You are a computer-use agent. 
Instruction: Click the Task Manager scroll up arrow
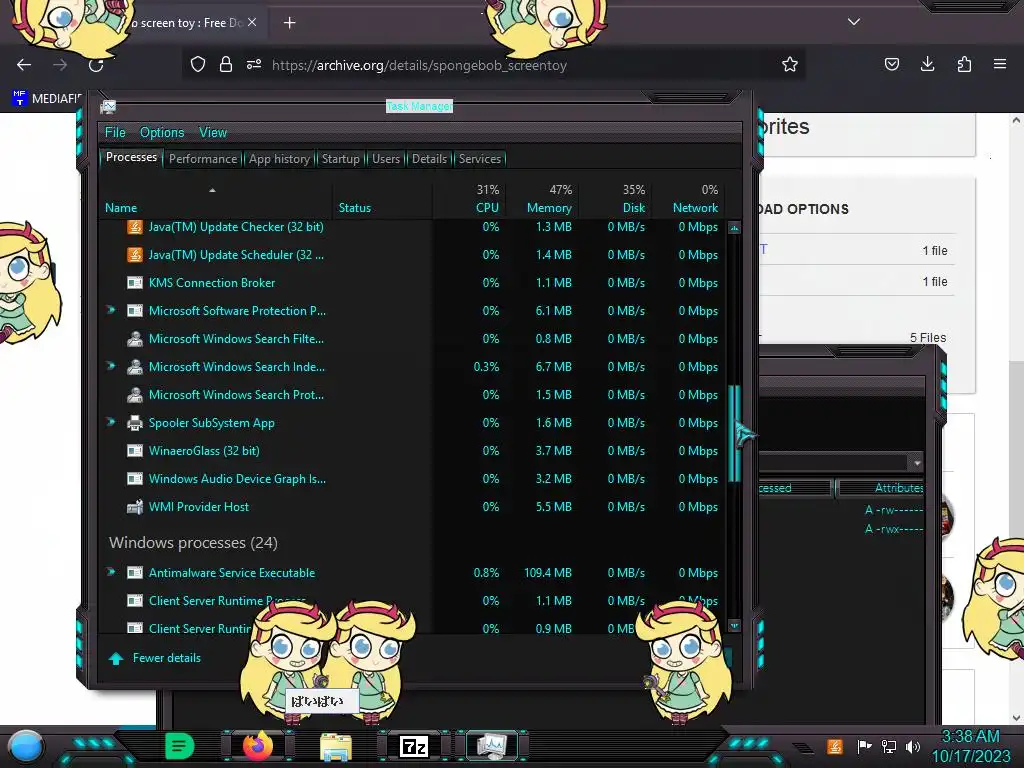click(734, 228)
